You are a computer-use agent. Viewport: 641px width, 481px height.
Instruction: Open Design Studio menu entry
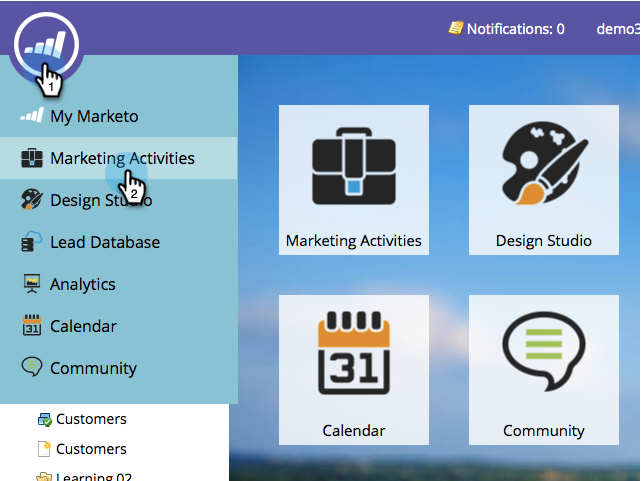coord(119,200)
